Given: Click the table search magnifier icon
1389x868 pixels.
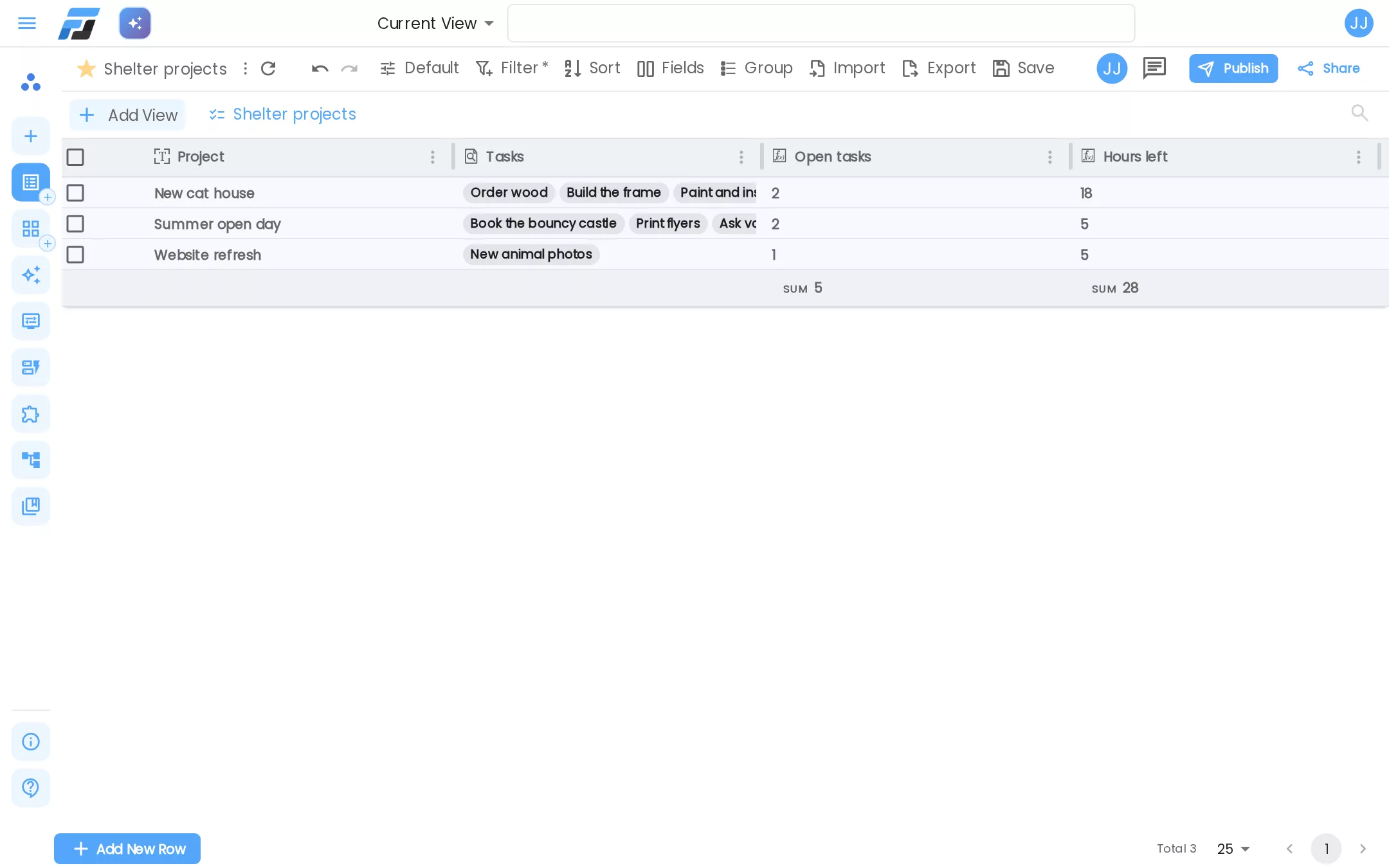Looking at the screenshot, I should 1359,113.
